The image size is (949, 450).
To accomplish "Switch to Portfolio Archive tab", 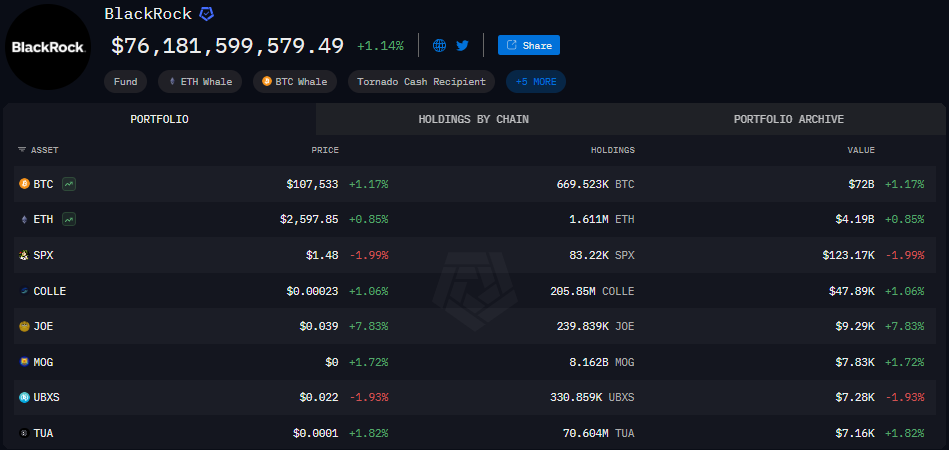I will [x=788, y=119].
